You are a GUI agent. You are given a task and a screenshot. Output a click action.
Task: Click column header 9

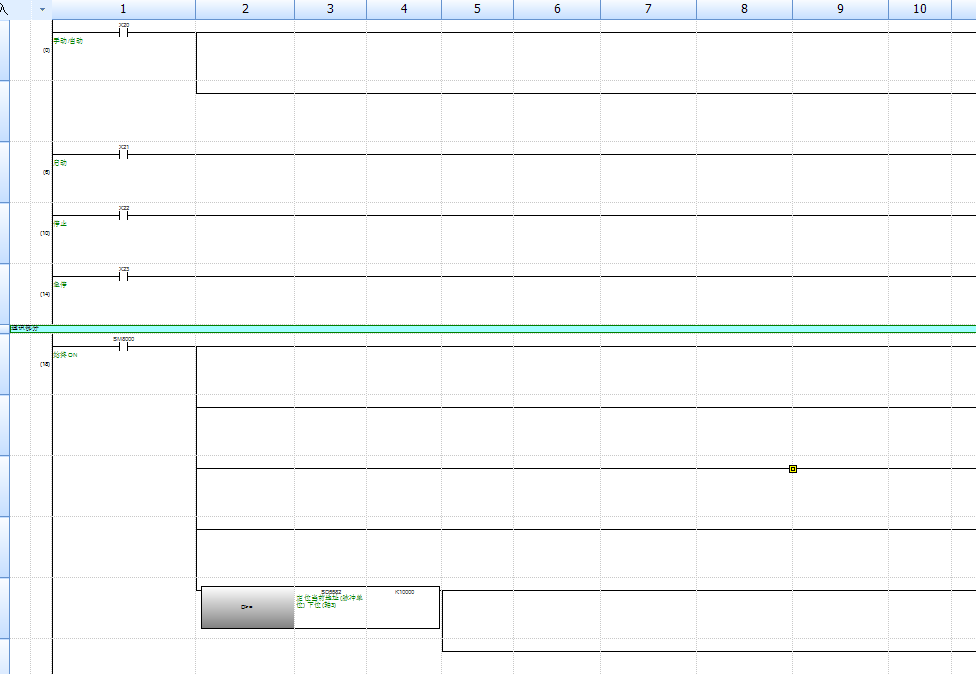[x=840, y=9]
